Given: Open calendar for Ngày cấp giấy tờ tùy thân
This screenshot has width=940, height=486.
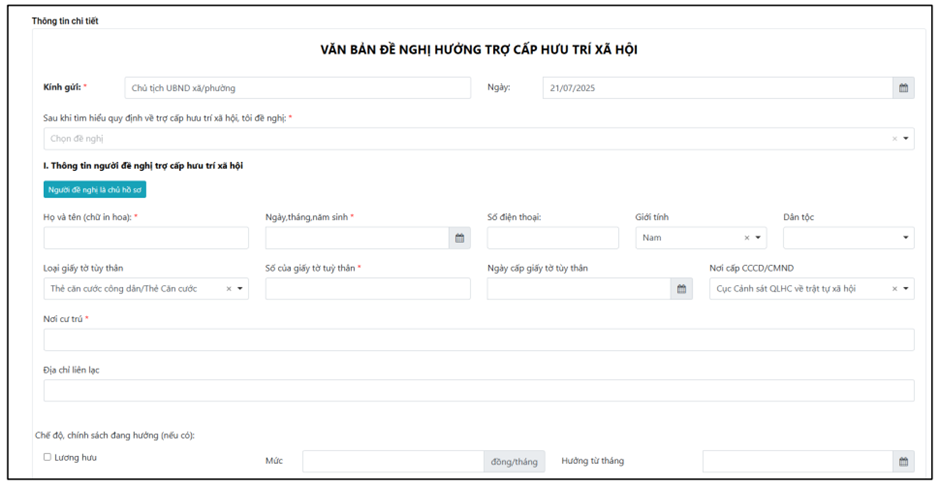Looking at the screenshot, I should [681, 289].
